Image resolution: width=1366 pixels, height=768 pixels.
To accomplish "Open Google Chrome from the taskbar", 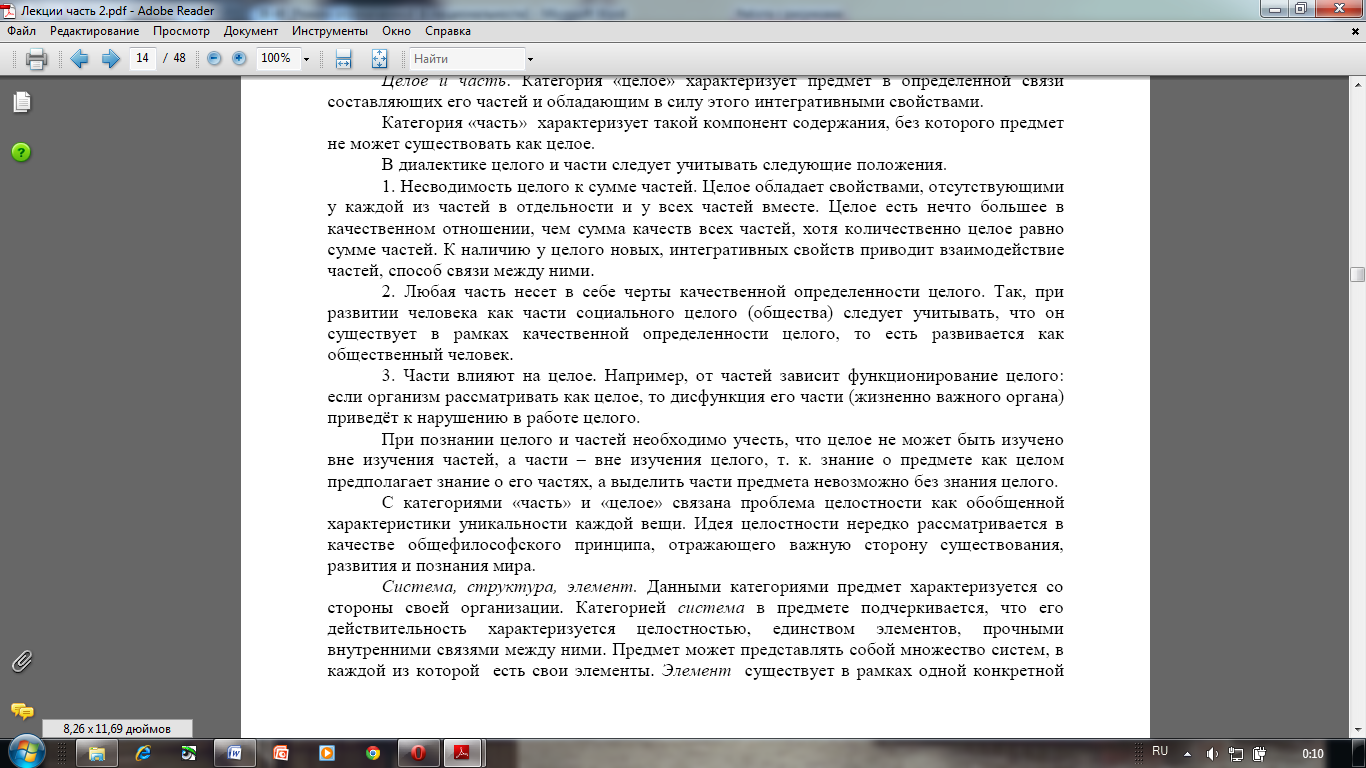I will pos(373,753).
